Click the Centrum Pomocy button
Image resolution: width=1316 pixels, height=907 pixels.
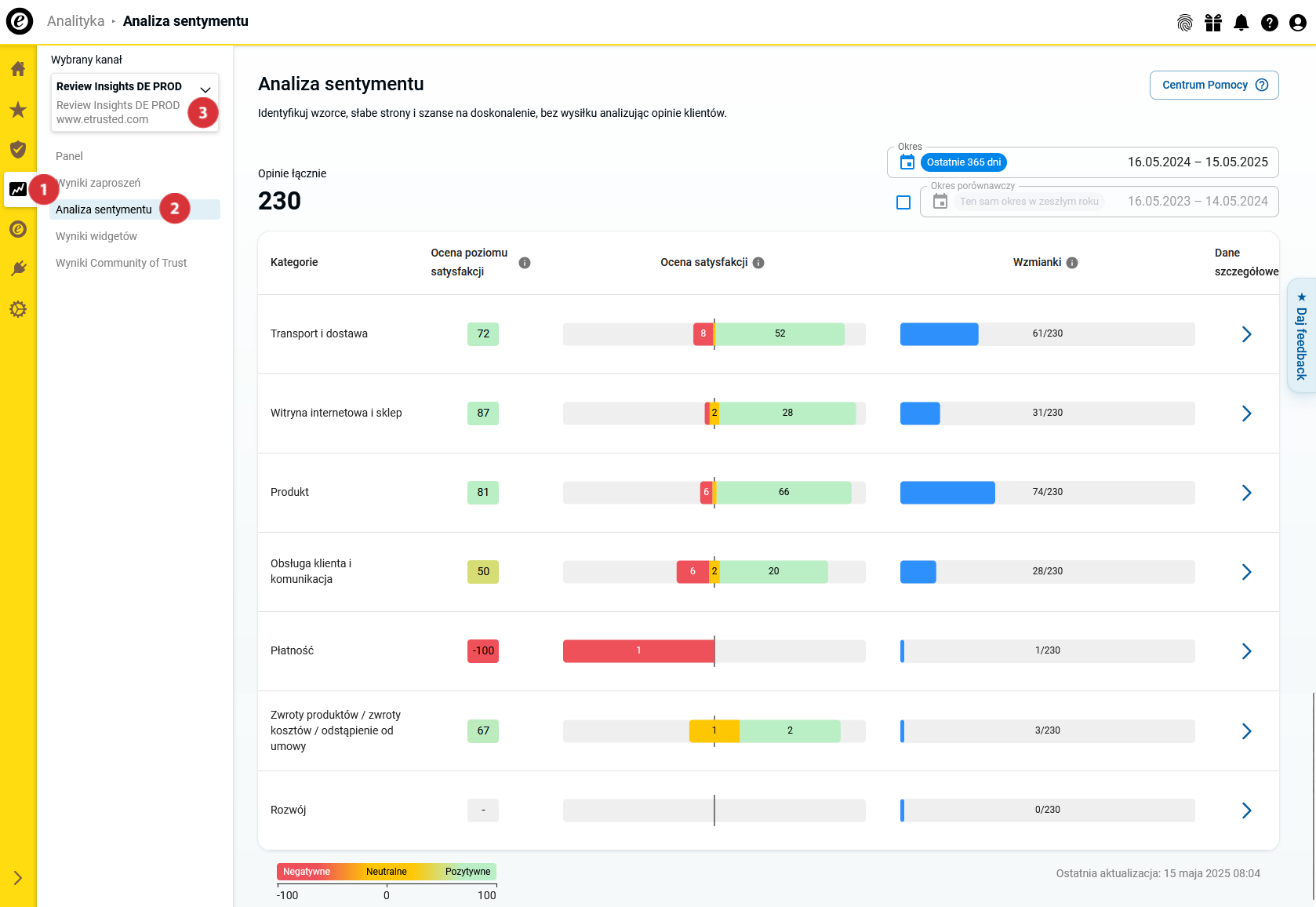(x=1213, y=85)
